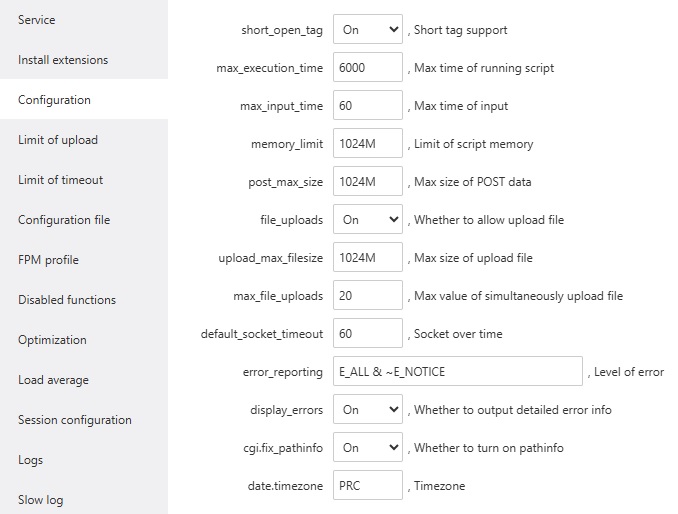
Task: Open the FPM profile tab
Action: point(48,260)
